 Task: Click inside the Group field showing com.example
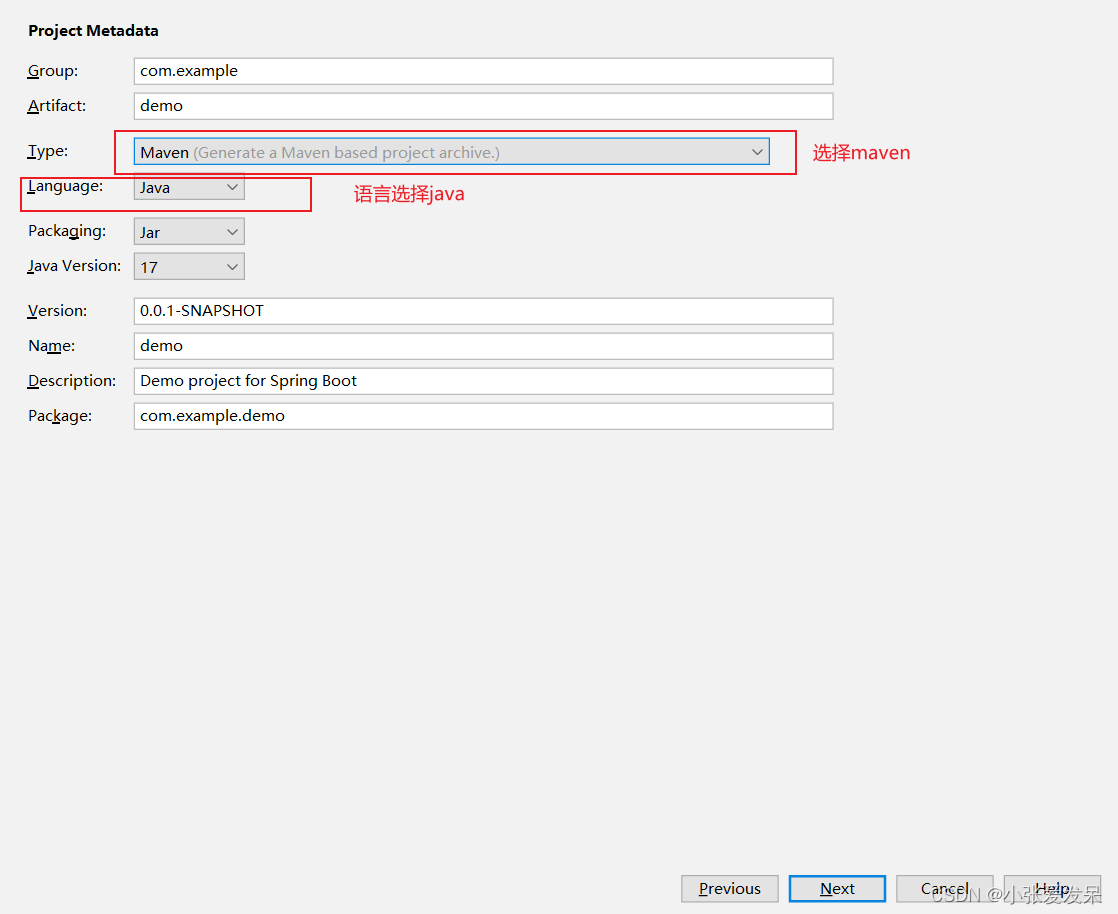[x=483, y=70]
